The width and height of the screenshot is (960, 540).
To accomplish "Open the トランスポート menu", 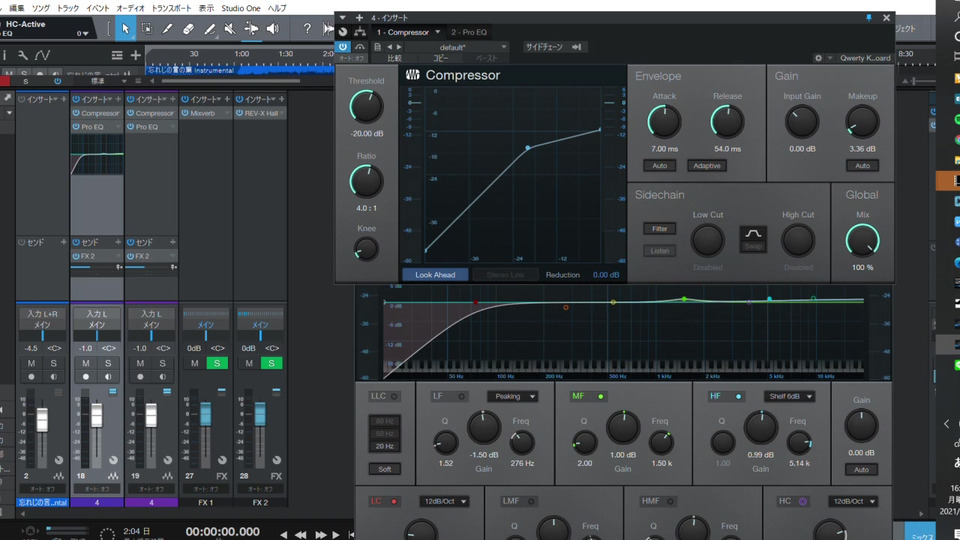I will tap(171, 8).
